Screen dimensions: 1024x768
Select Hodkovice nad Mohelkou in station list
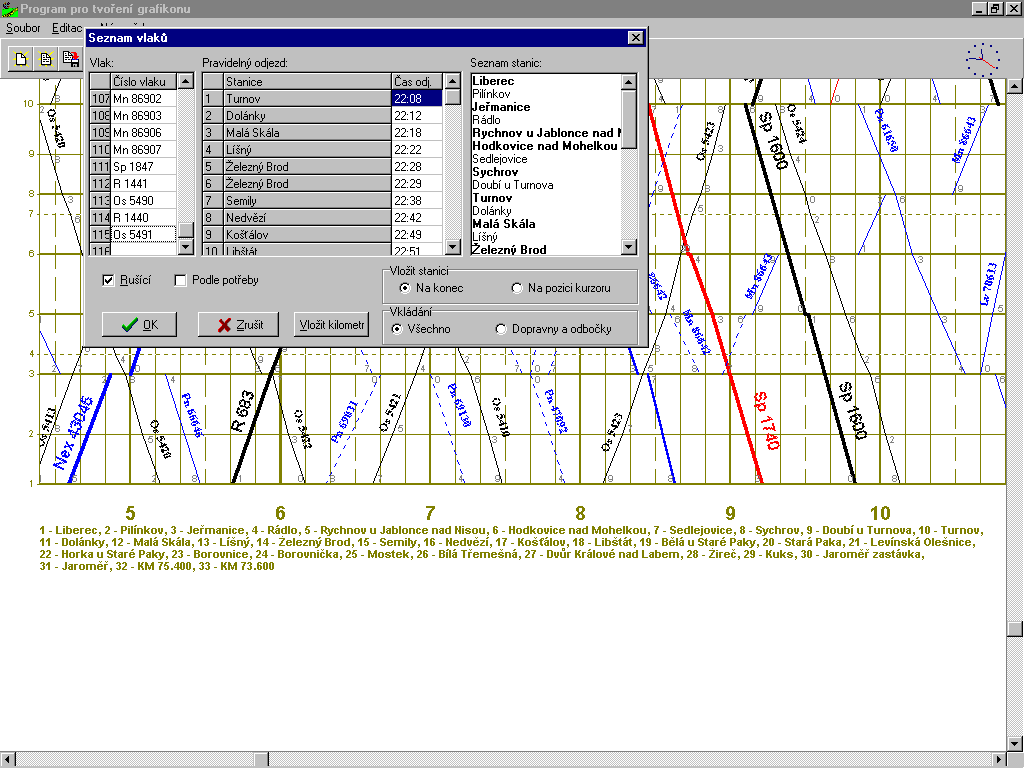point(545,146)
